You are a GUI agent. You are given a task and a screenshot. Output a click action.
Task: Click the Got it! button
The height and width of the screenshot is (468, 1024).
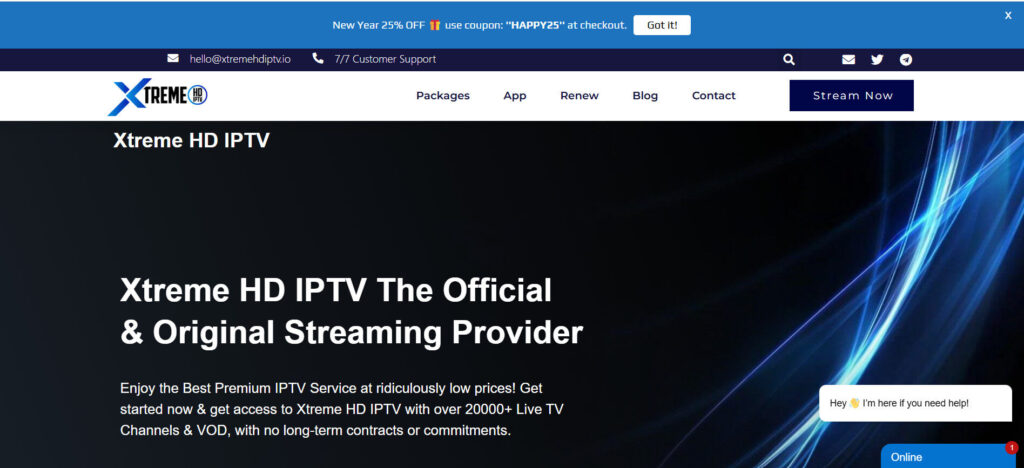click(662, 25)
